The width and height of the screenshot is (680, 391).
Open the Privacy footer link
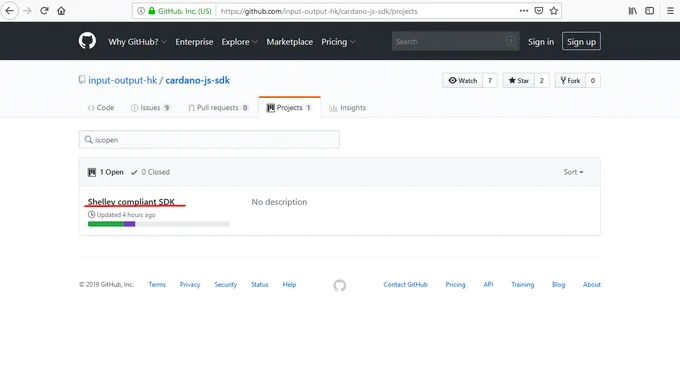click(190, 285)
